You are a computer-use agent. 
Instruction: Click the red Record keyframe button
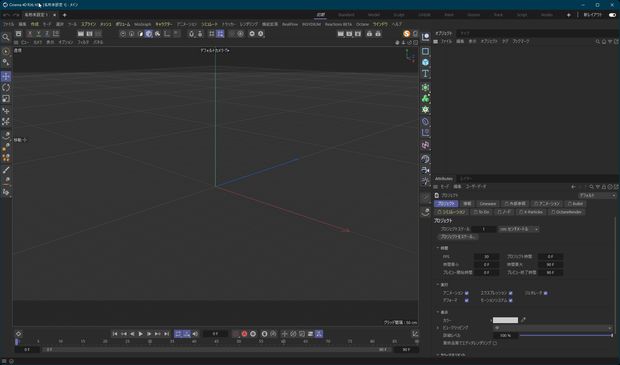[244, 334]
